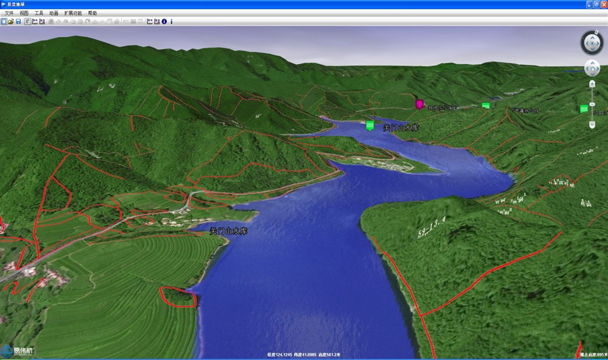Click the thin 'i' icon ending the toolbar
The width and height of the screenshot is (608, 360).
(x=171, y=21)
